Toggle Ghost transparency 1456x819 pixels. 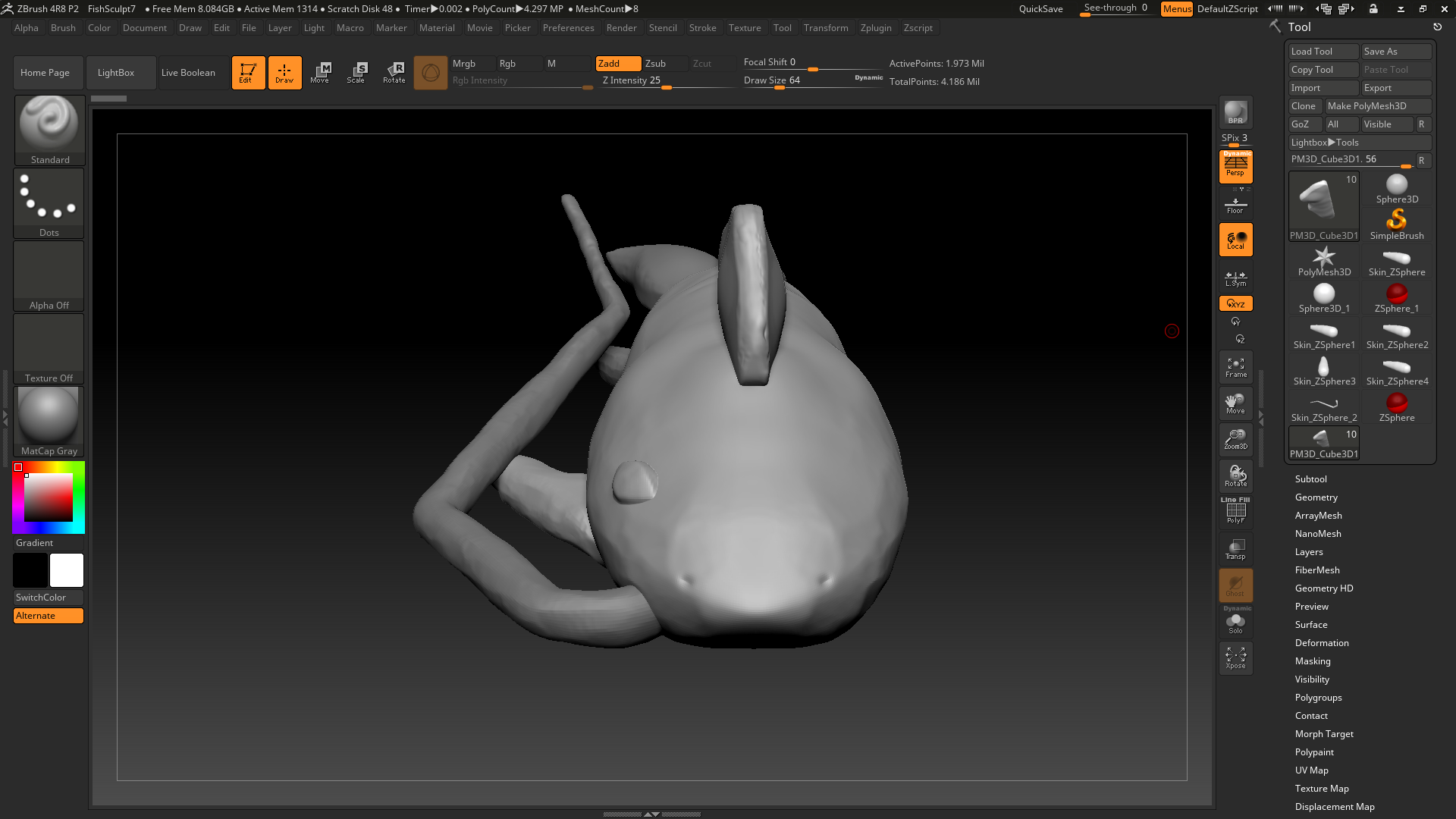pos(1235,585)
